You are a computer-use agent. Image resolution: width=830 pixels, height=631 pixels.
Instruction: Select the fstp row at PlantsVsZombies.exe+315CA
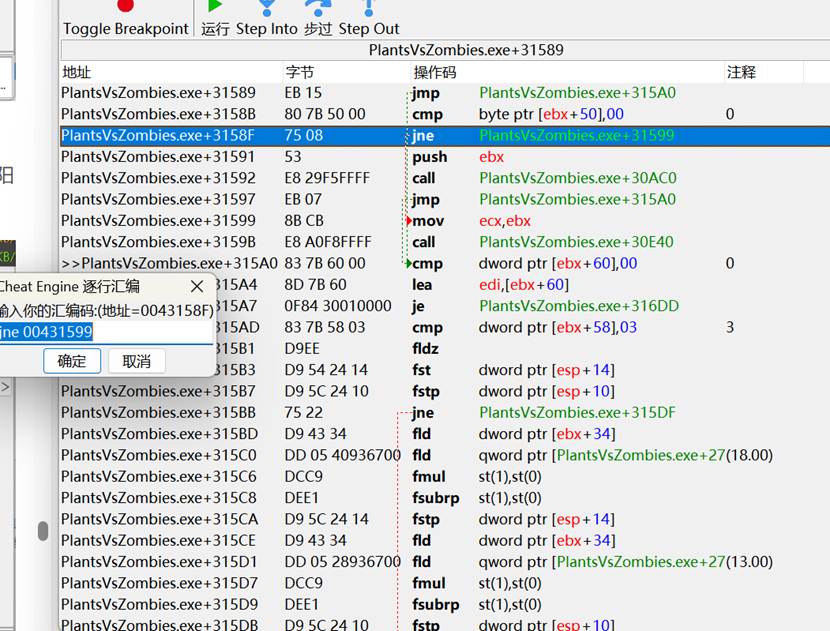pos(445,519)
